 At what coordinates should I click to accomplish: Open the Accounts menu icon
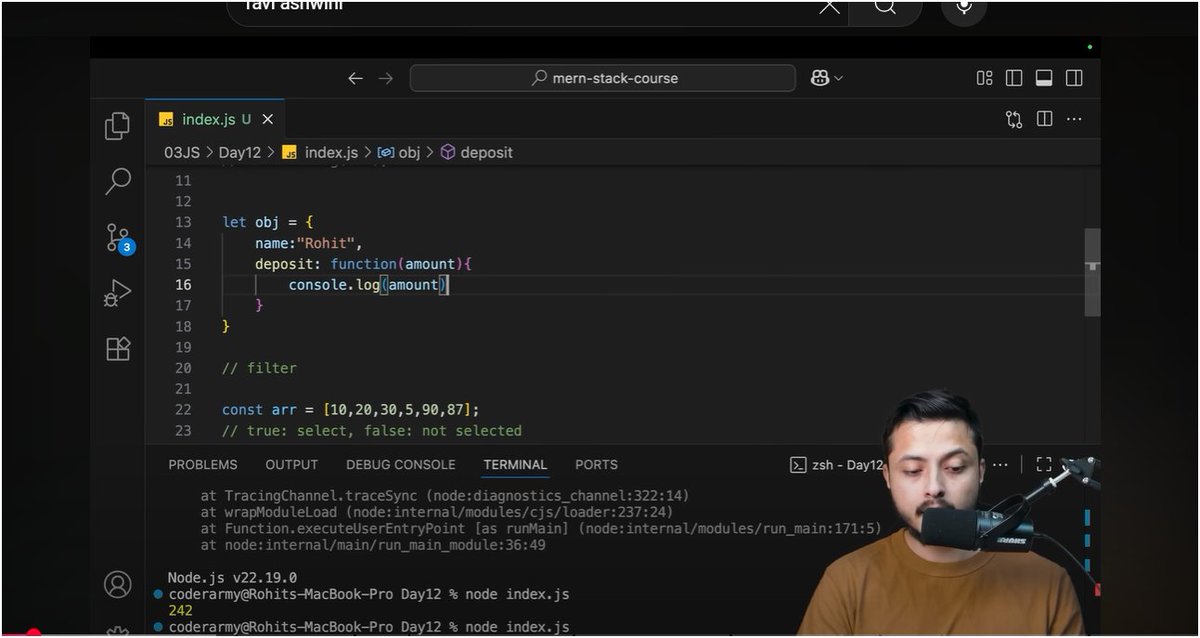click(x=118, y=584)
